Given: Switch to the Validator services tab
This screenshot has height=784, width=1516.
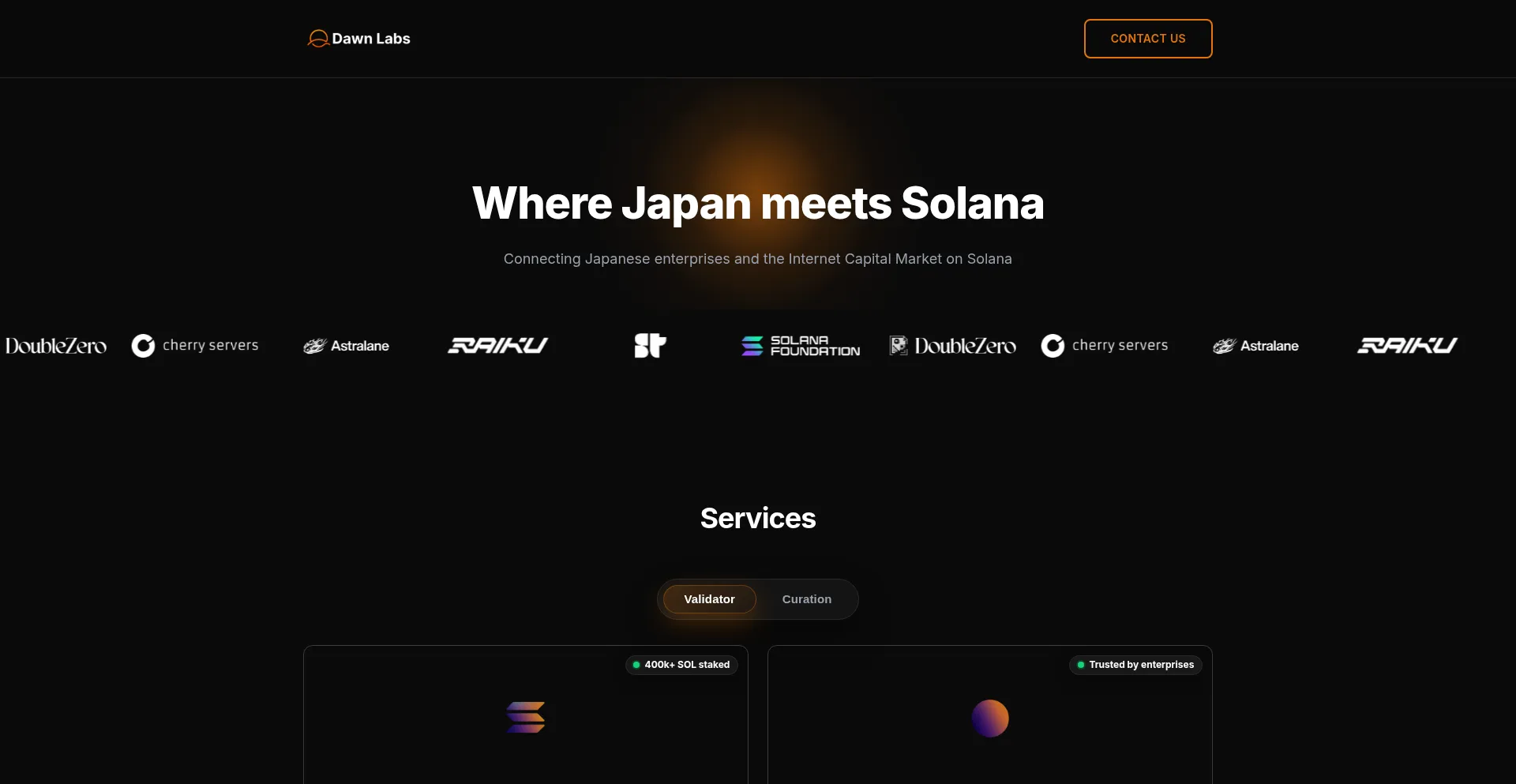Looking at the screenshot, I should click(709, 599).
